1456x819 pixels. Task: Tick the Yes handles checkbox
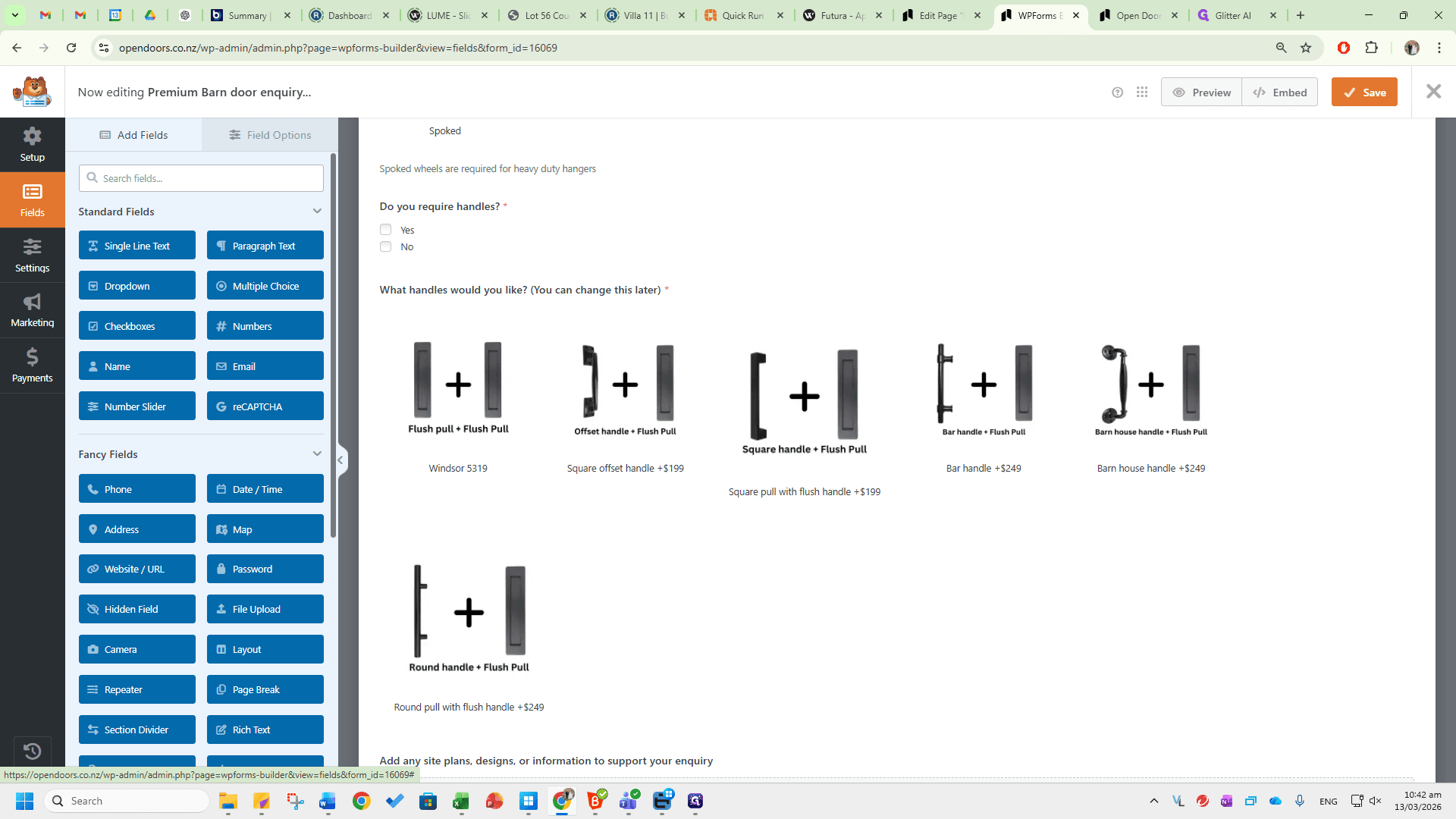pyautogui.click(x=385, y=230)
